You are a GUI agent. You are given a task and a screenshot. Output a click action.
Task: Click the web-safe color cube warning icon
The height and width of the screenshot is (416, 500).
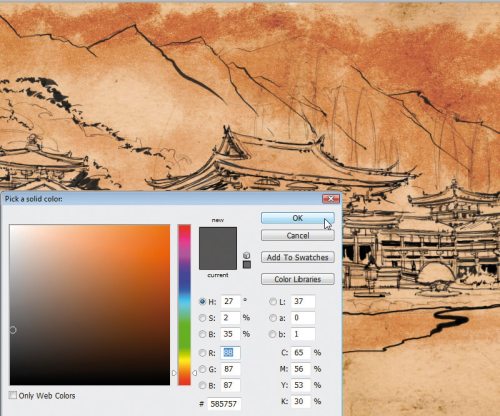[x=246, y=255]
